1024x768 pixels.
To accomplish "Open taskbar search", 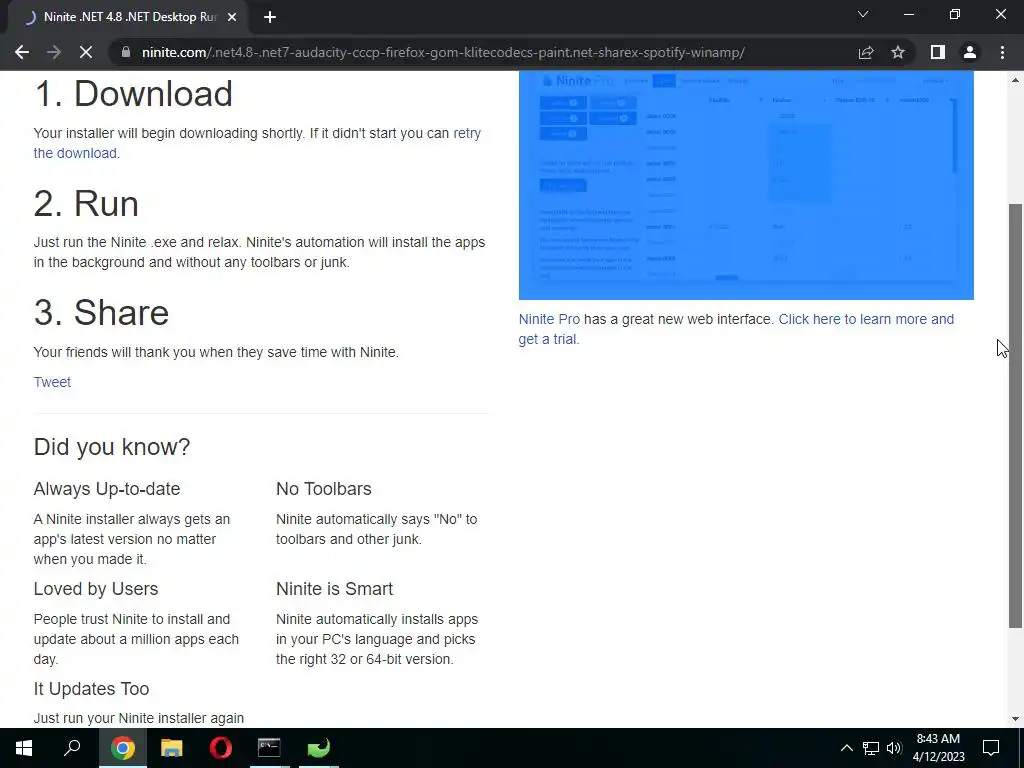I will (72, 748).
